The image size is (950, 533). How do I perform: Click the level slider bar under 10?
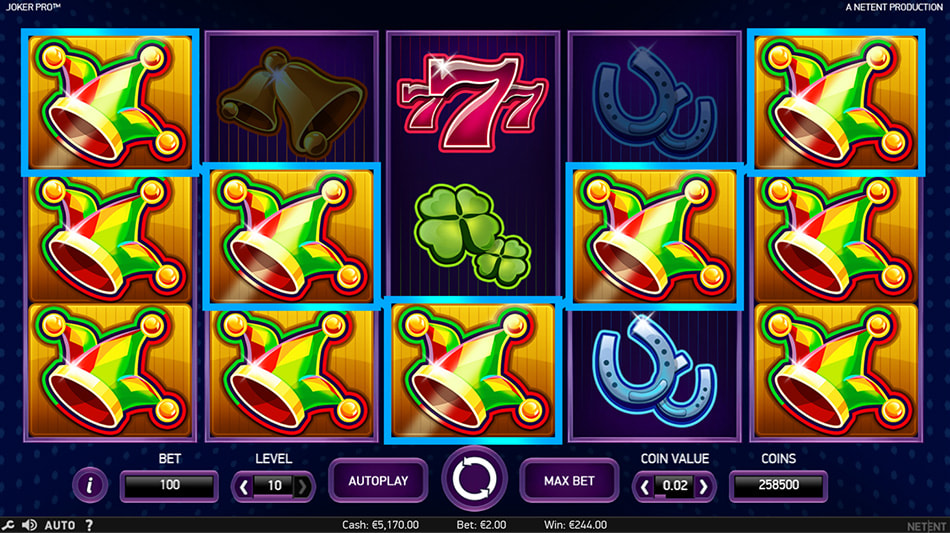coord(273,497)
